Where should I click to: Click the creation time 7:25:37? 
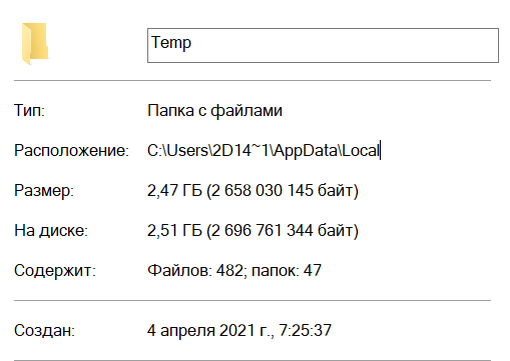coord(305,330)
